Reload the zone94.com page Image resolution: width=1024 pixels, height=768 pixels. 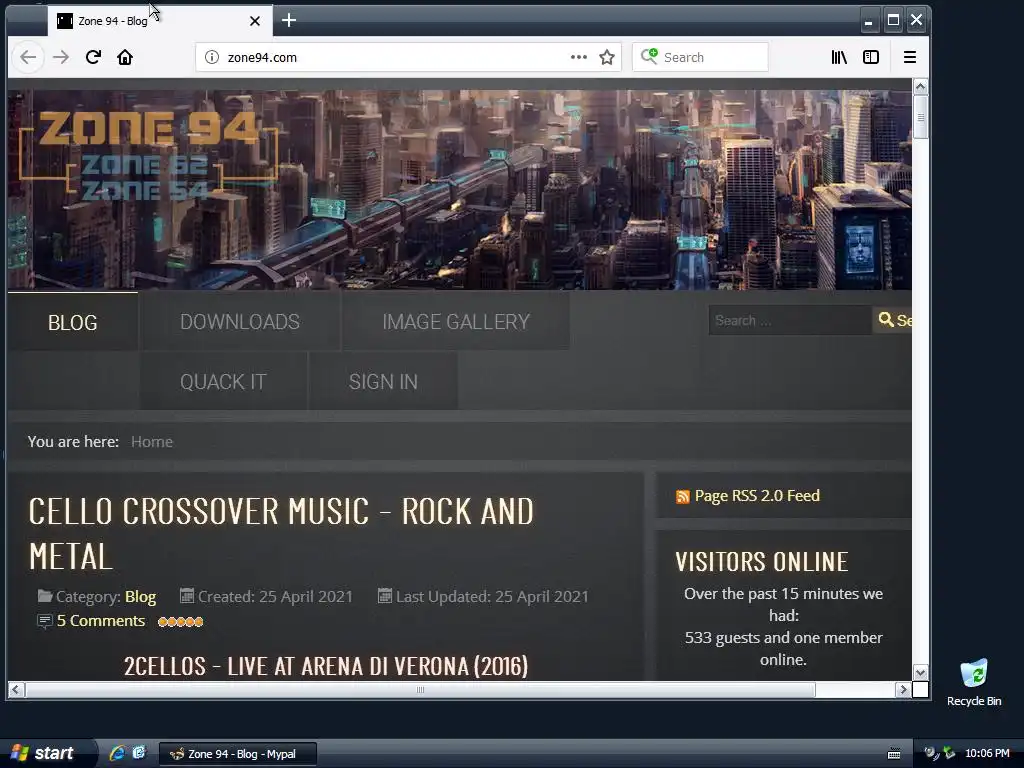[93, 57]
